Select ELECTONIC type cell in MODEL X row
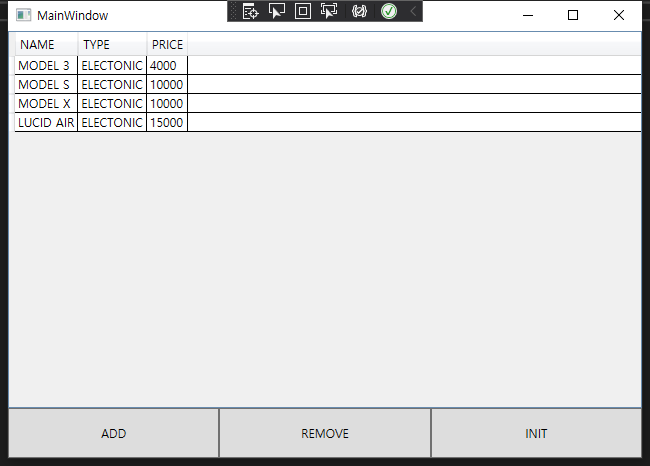The height and width of the screenshot is (466, 650). [x=112, y=104]
